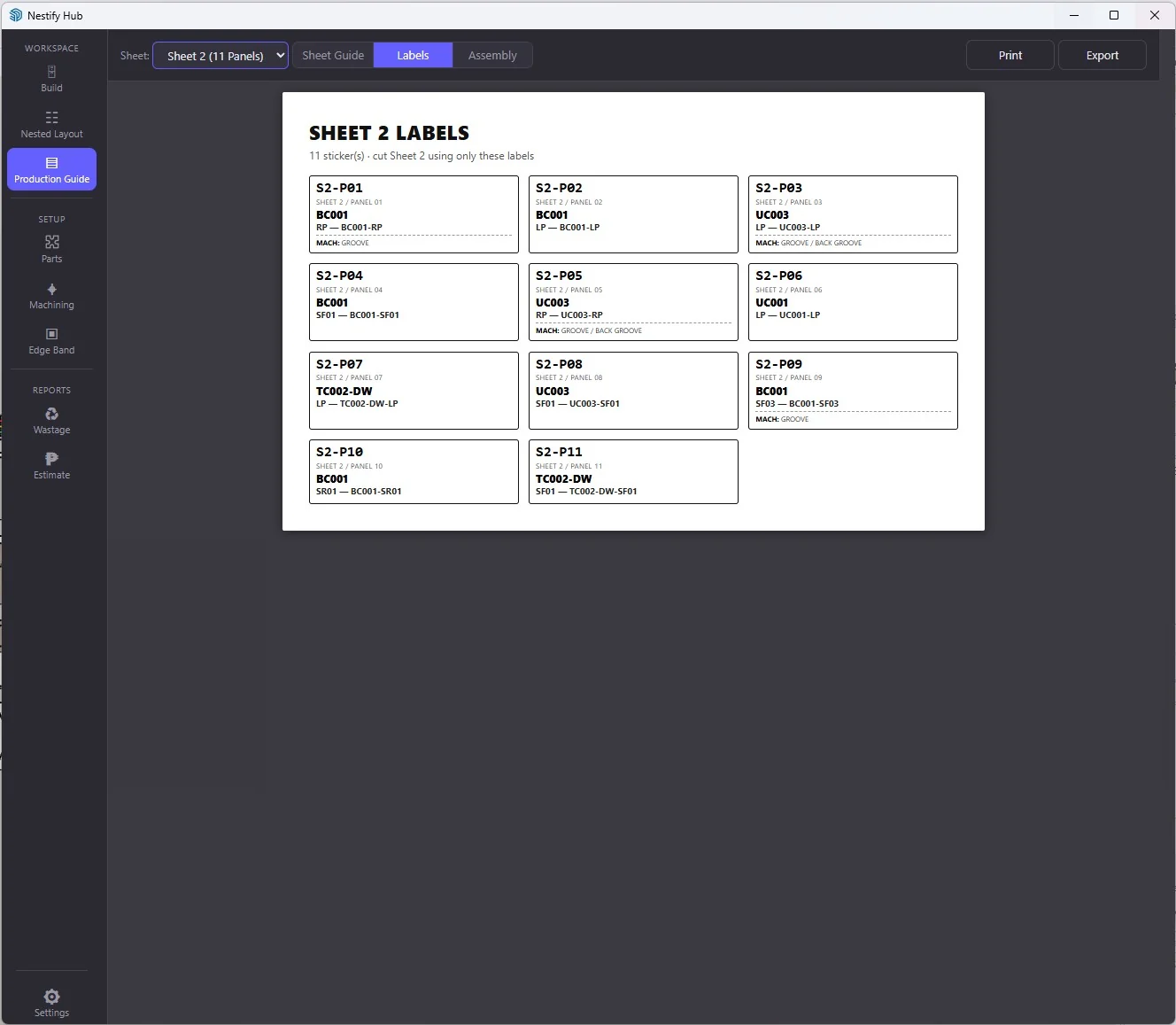Select the Labels tab
Screen dimensions: 1176x1025
click(x=413, y=55)
